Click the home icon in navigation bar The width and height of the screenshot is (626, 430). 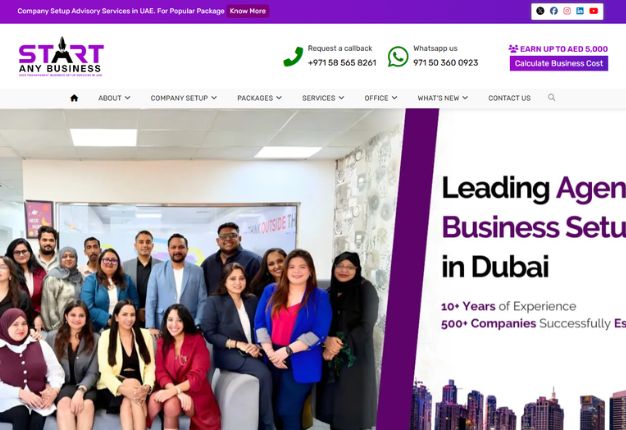click(74, 98)
